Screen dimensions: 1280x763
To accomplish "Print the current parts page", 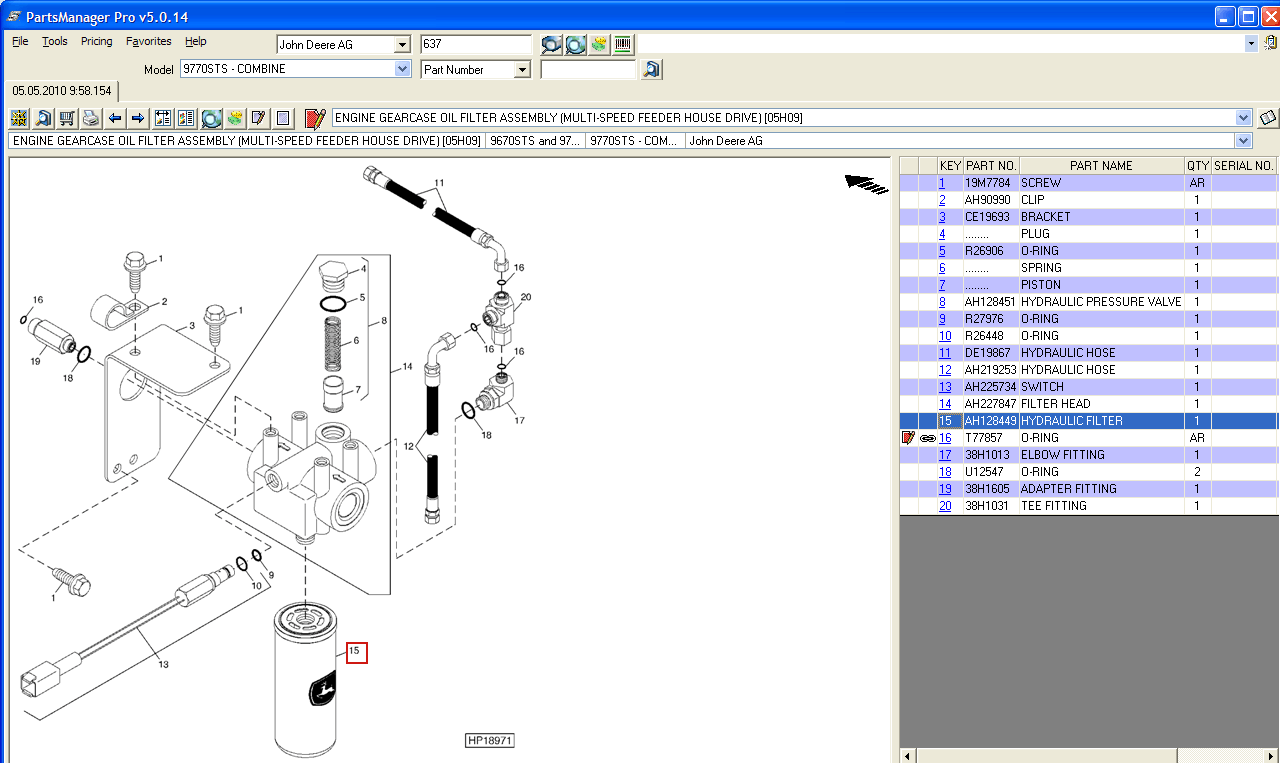I will (x=91, y=118).
